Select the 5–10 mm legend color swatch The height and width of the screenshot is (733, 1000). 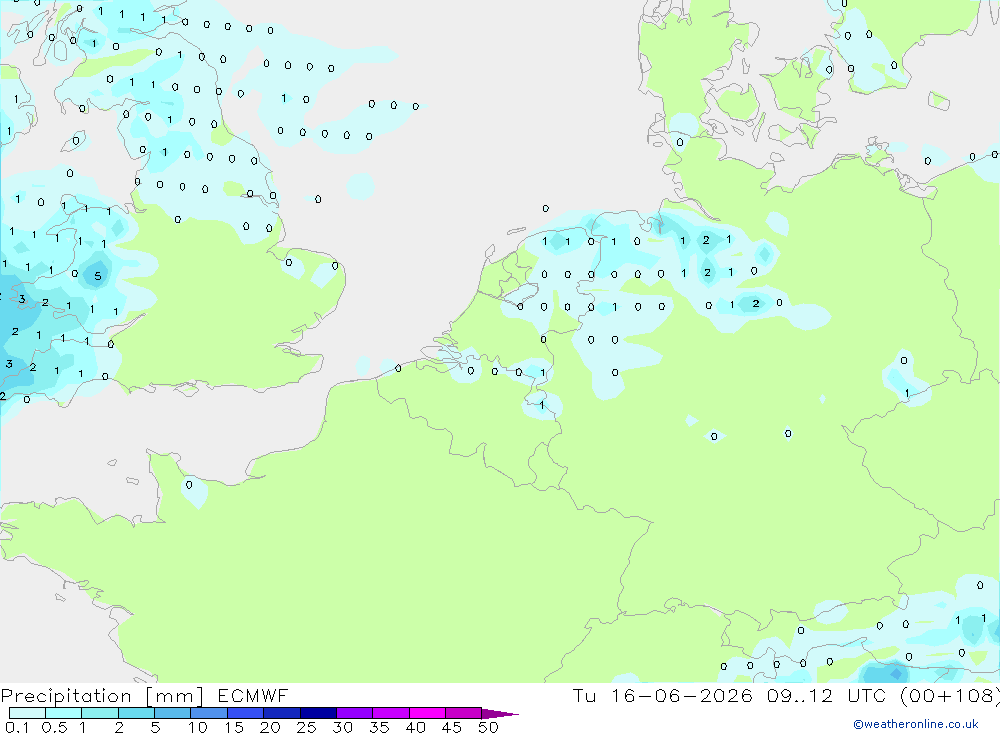(173, 713)
